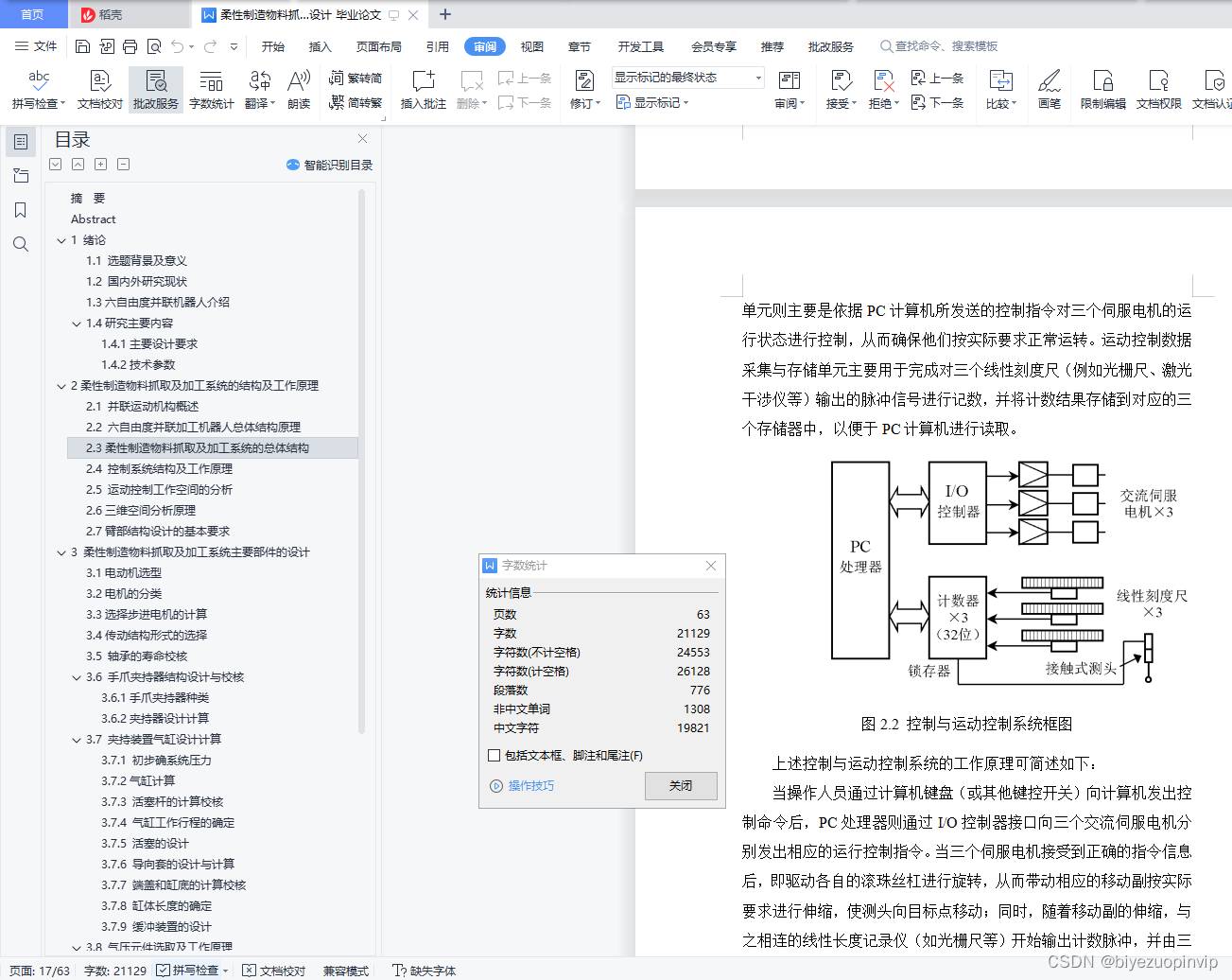Open the 会员专享 ribbon tab
Image resolution: width=1232 pixels, height=980 pixels.
click(714, 46)
